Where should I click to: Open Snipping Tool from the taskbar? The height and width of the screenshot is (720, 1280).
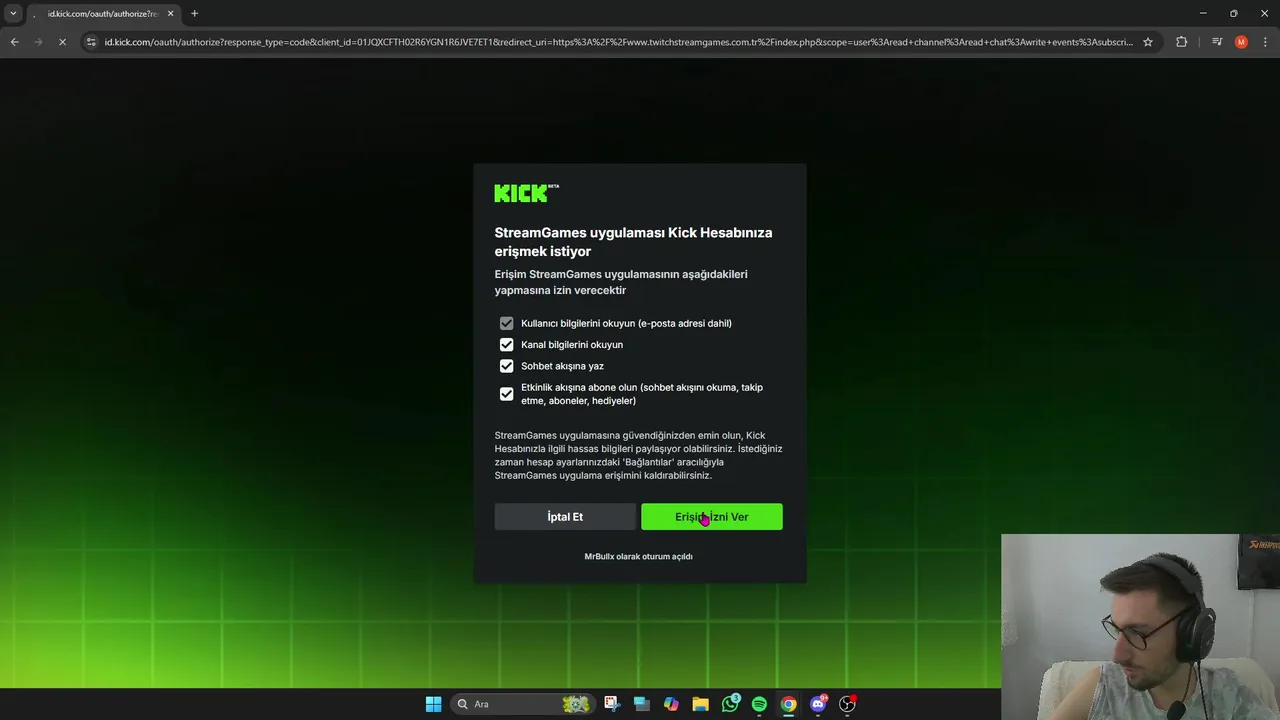click(612, 704)
